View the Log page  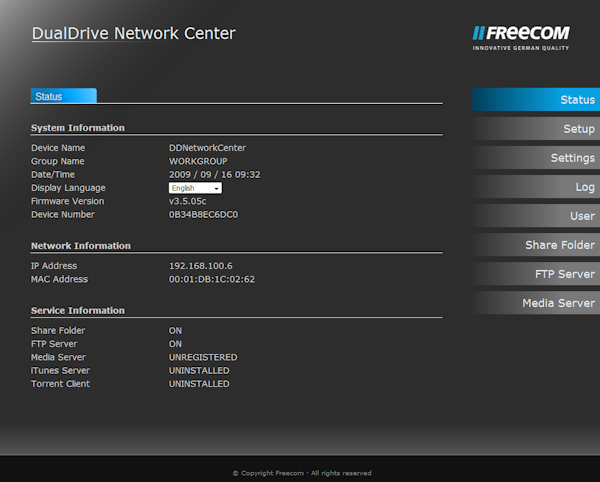[x=535, y=187]
